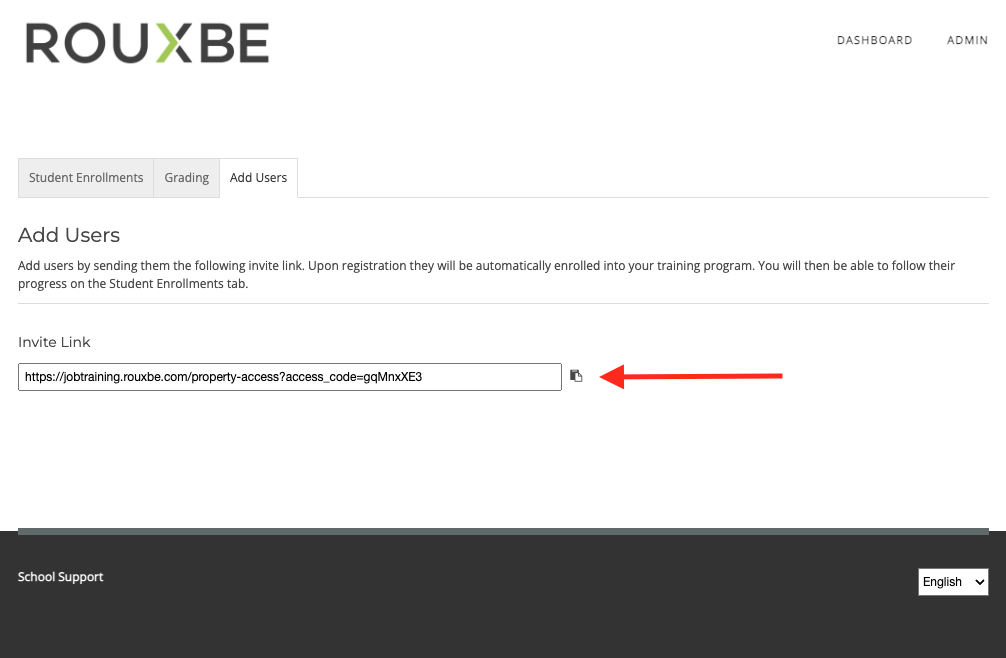Select the Add Users tab
This screenshot has width=1006, height=658.
[259, 178]
